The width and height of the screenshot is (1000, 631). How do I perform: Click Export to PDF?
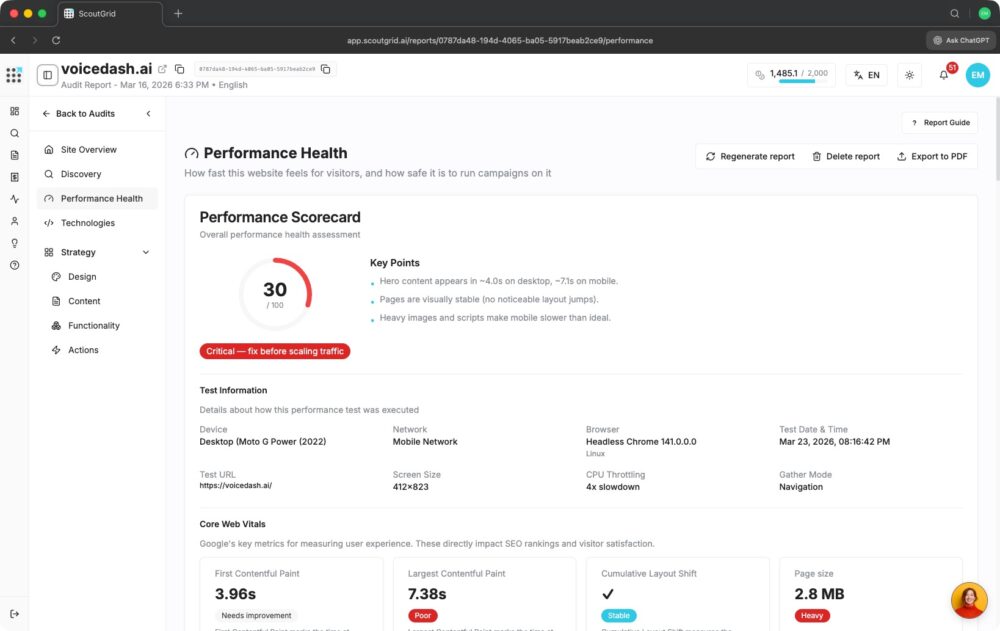pos(931,157)
